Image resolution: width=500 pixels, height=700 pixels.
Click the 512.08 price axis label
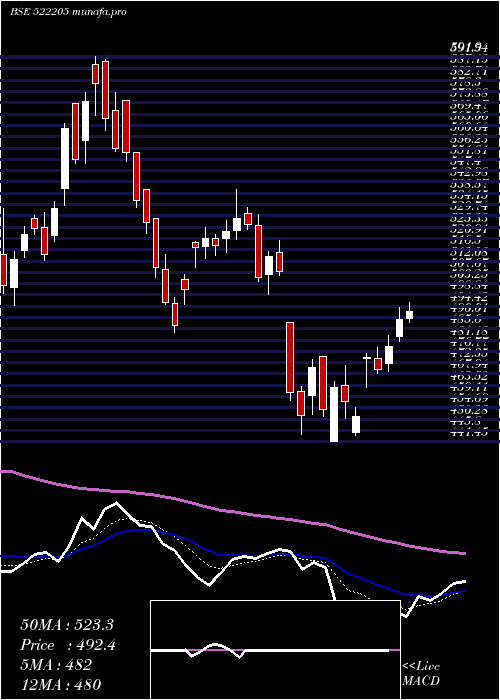[468, 254]
